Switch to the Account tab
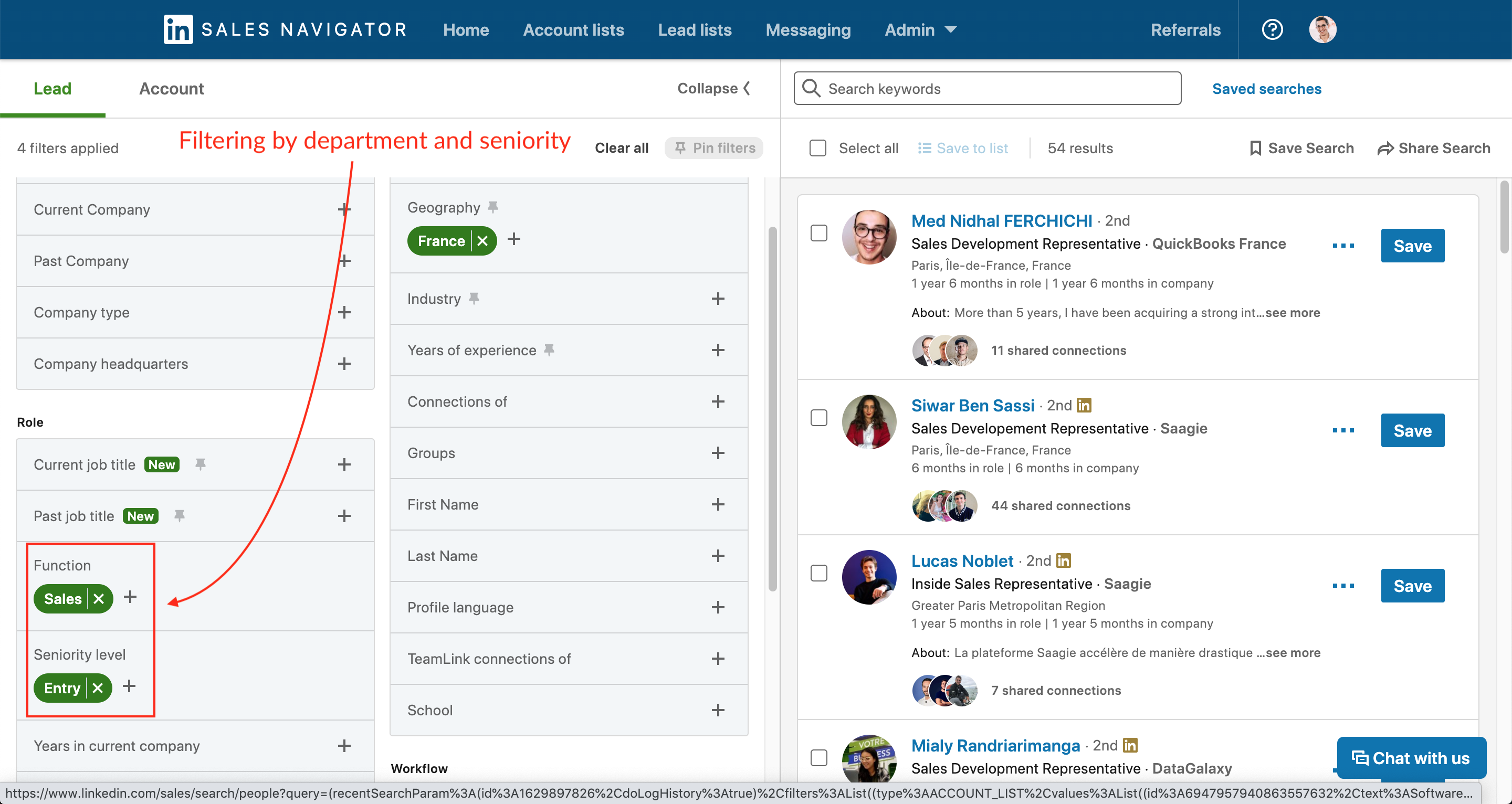 (x=171, y=88)
